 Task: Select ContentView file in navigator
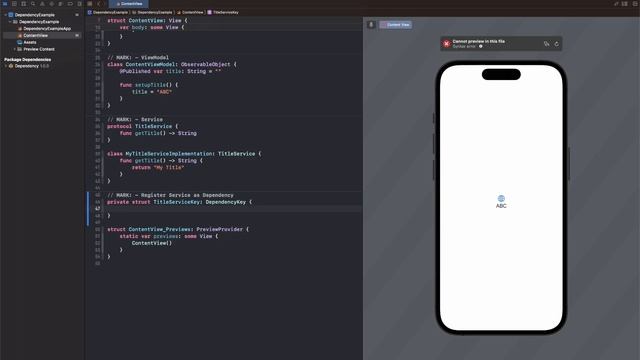42,36
